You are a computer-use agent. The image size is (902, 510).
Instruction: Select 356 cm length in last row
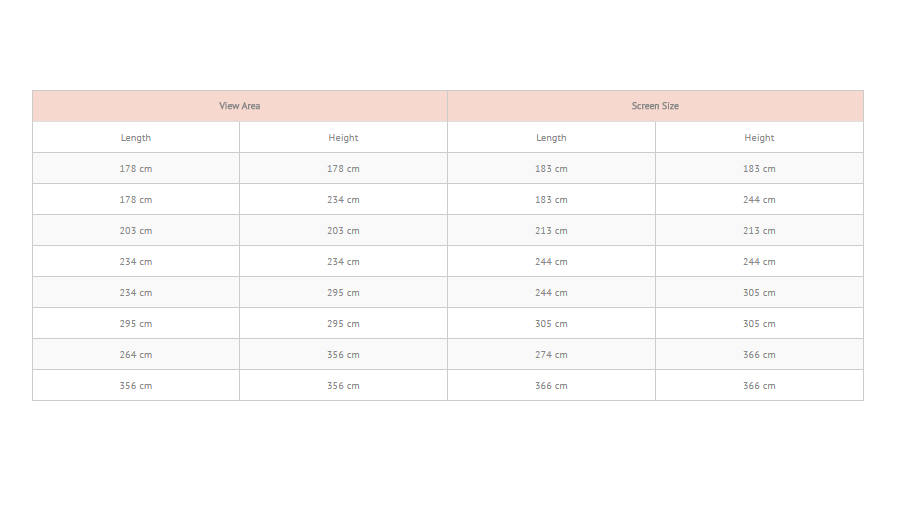pyautogui.click(x=136, y=386)
